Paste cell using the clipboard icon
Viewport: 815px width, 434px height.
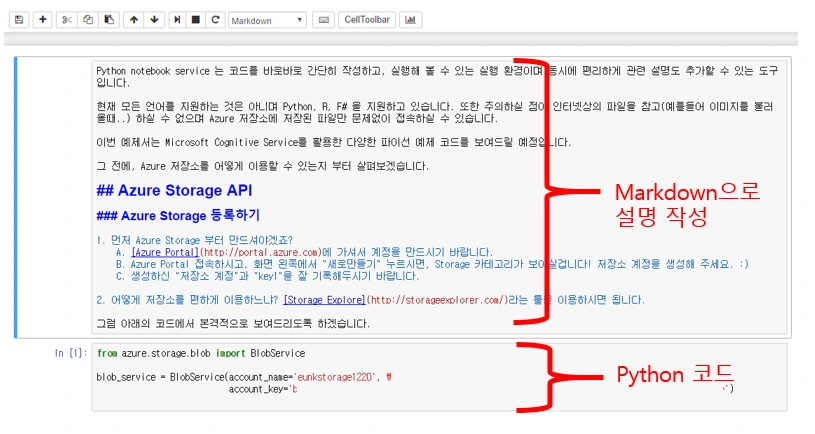coord(109,20)
